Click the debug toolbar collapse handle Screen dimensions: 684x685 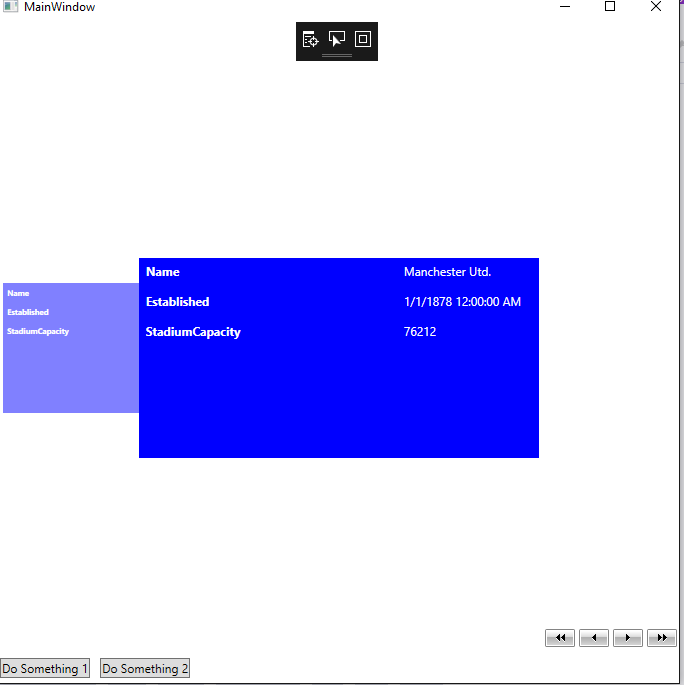click(337, 55)
